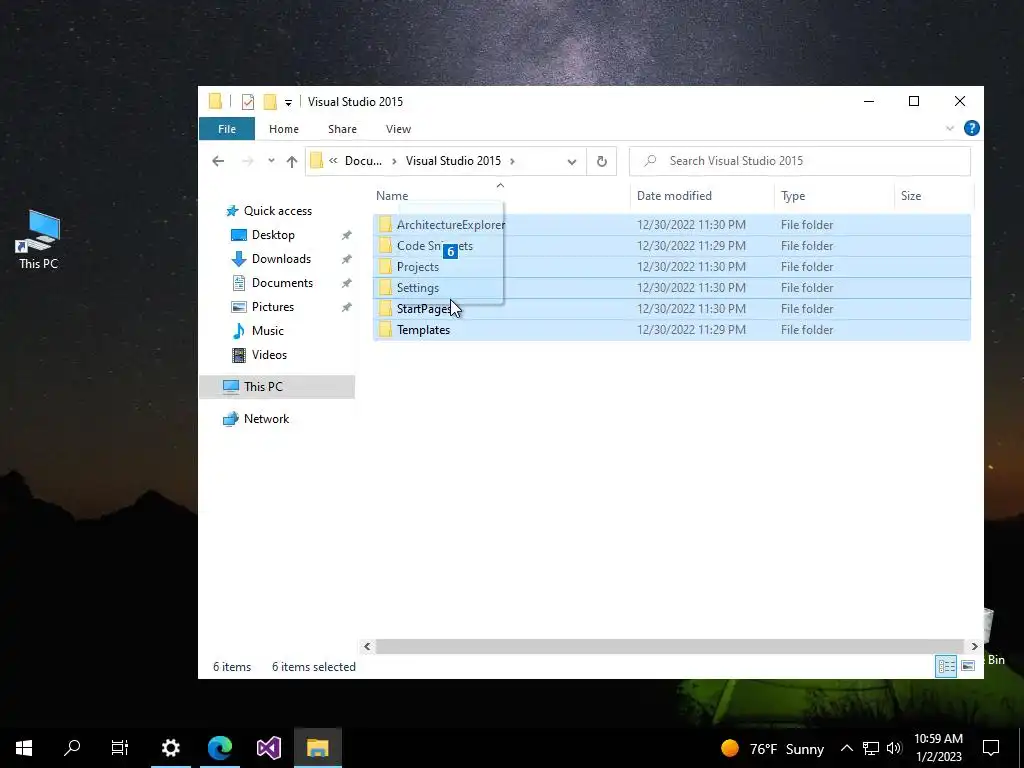Click the date modified of Code Snippets row
This screenshot has width=1024, height=768.
(691, 246)
